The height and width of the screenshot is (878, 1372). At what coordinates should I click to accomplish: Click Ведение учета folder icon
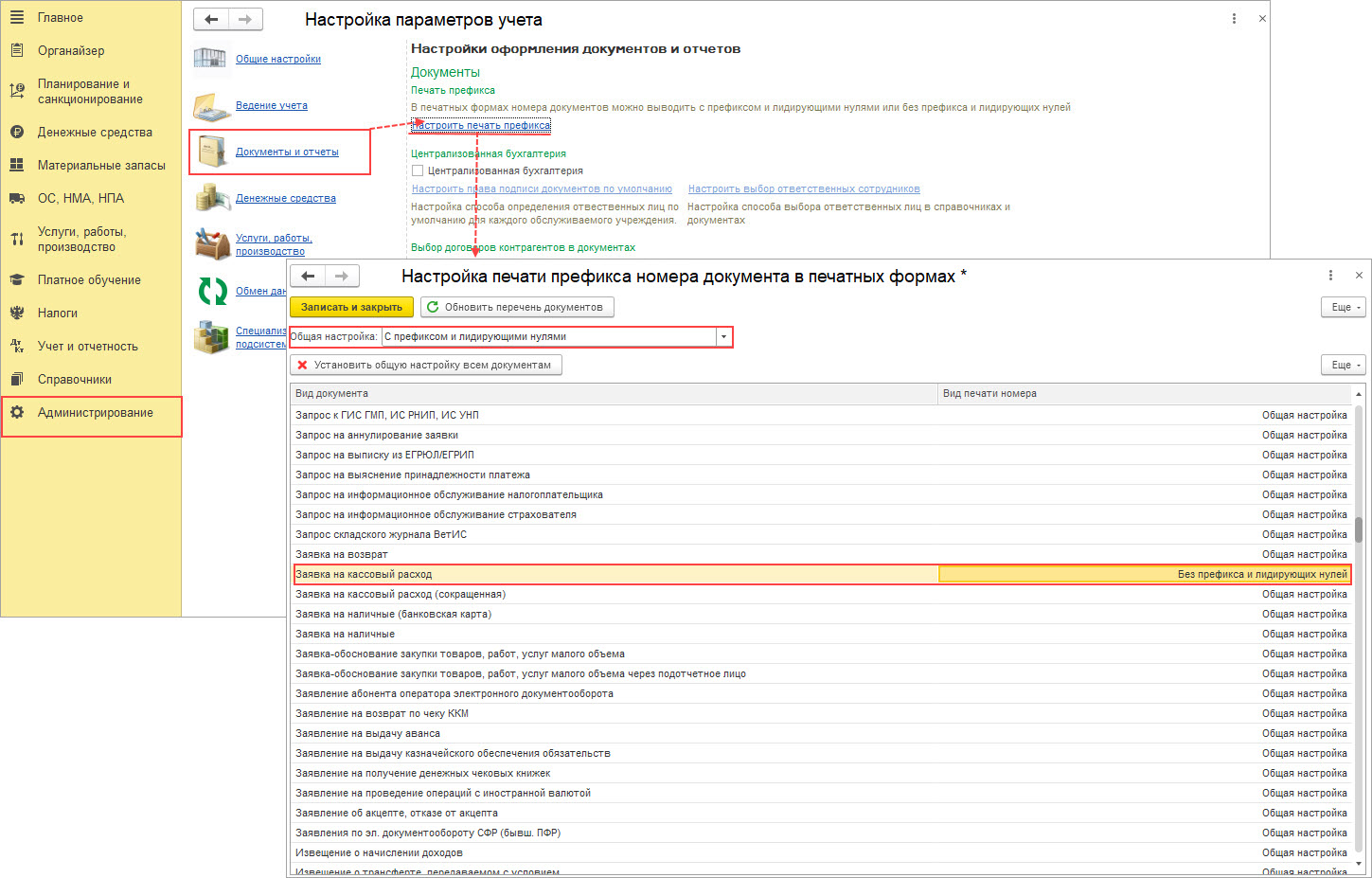coord(212,106)
